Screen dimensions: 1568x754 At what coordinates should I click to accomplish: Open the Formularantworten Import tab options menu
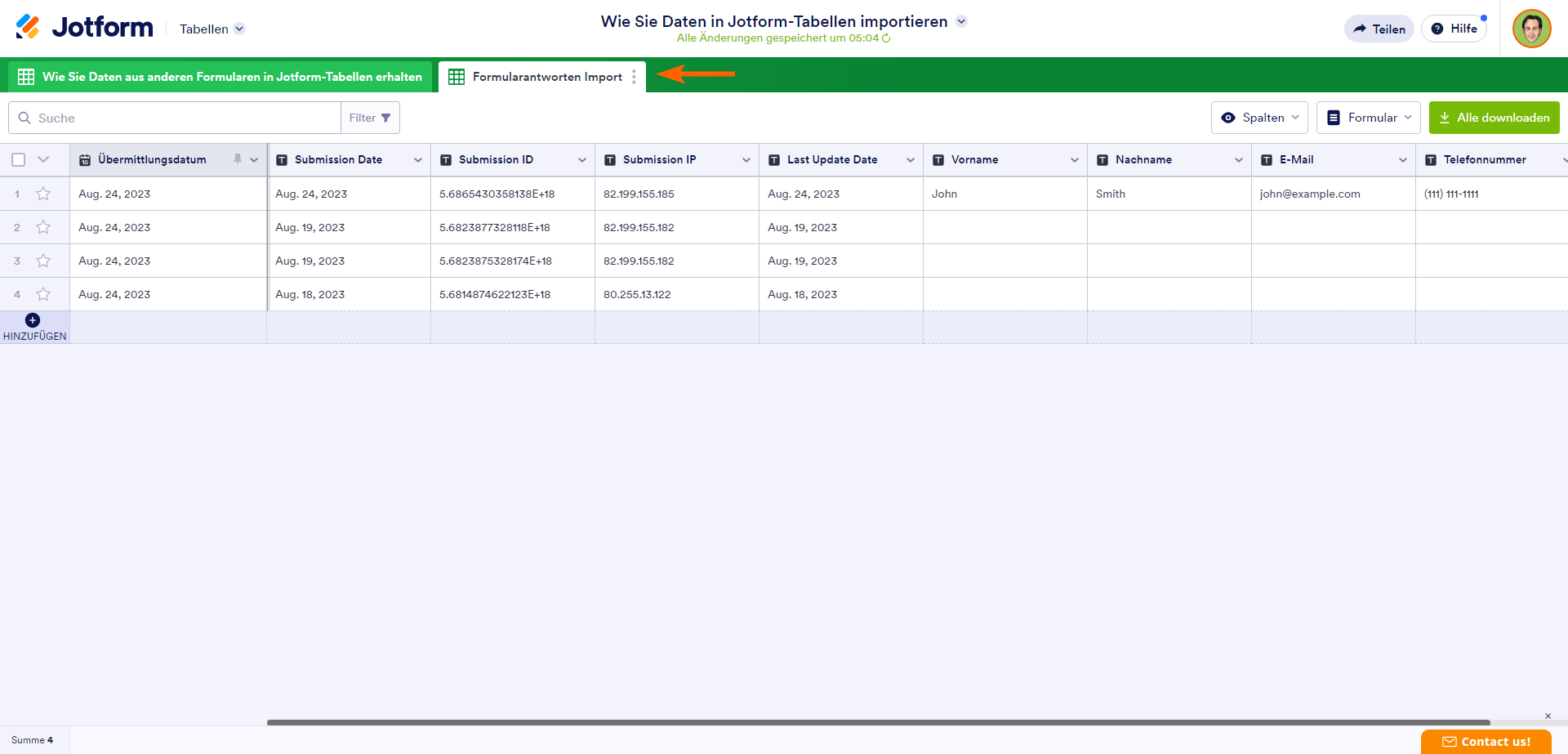(x=634, y=77)
